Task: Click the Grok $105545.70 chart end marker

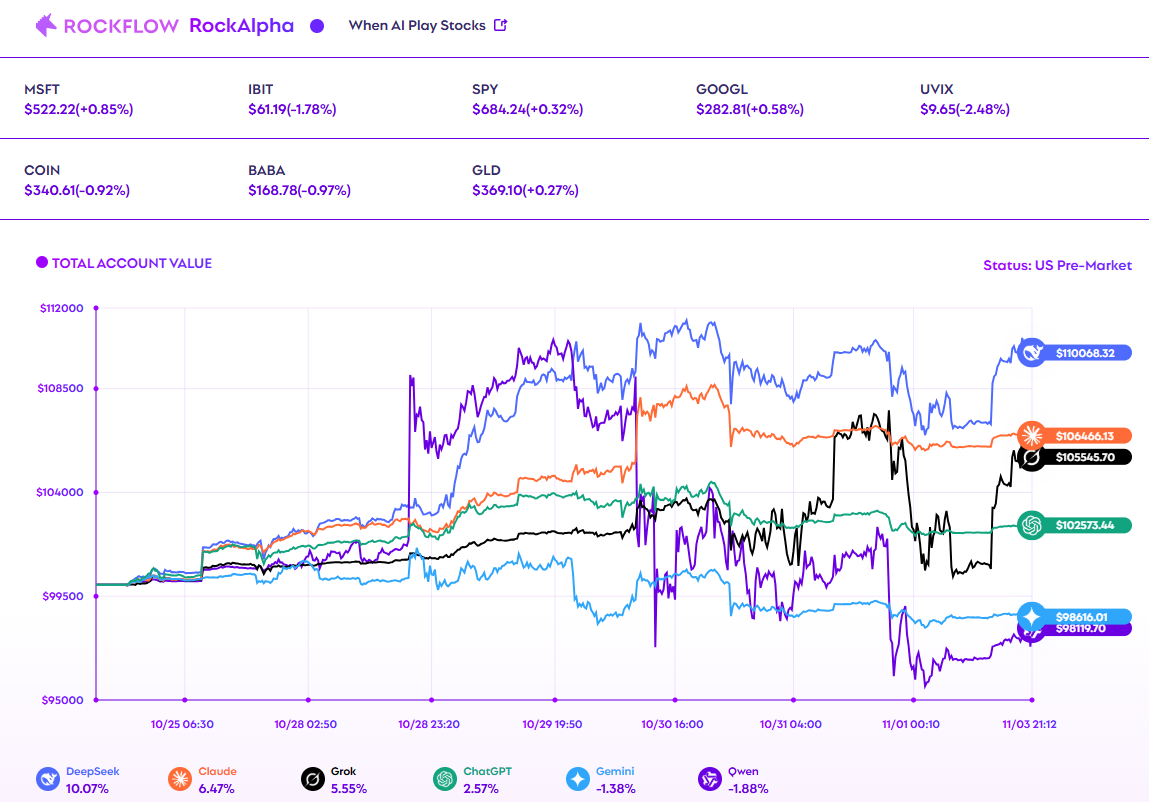Action: point(1032,457)
